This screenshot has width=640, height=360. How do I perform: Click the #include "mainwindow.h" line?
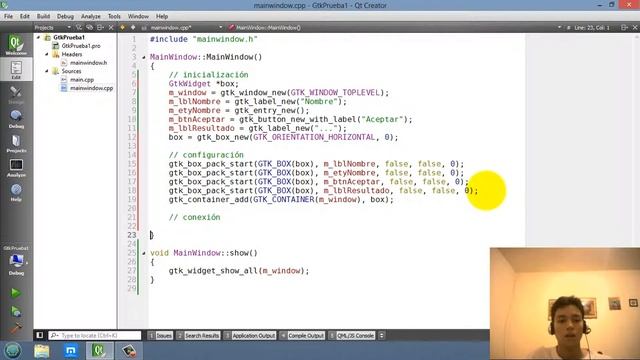(203, 39)
